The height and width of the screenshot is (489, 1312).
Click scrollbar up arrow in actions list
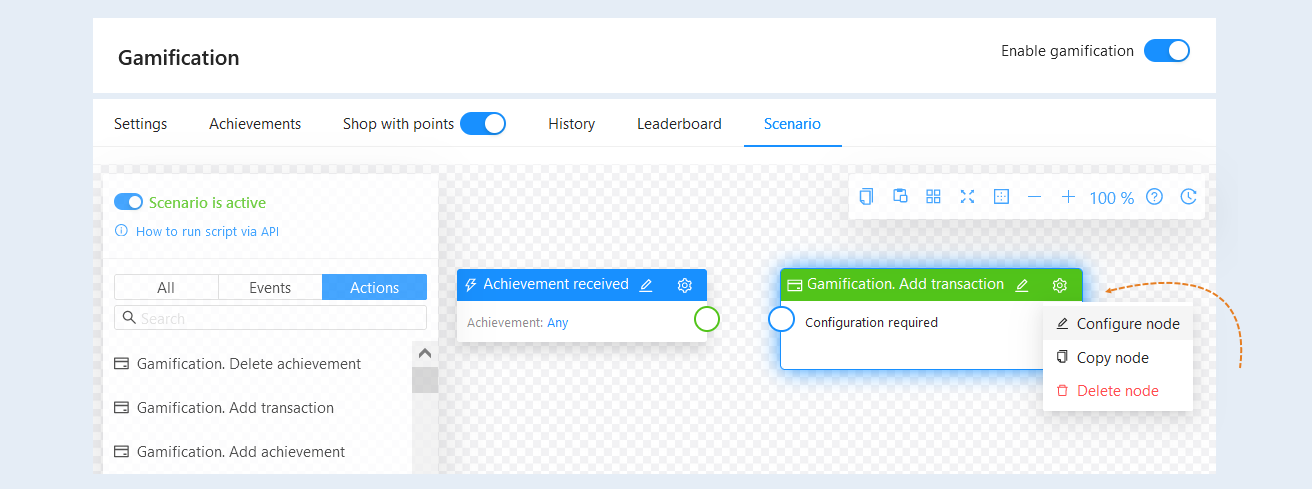(425, 353)
